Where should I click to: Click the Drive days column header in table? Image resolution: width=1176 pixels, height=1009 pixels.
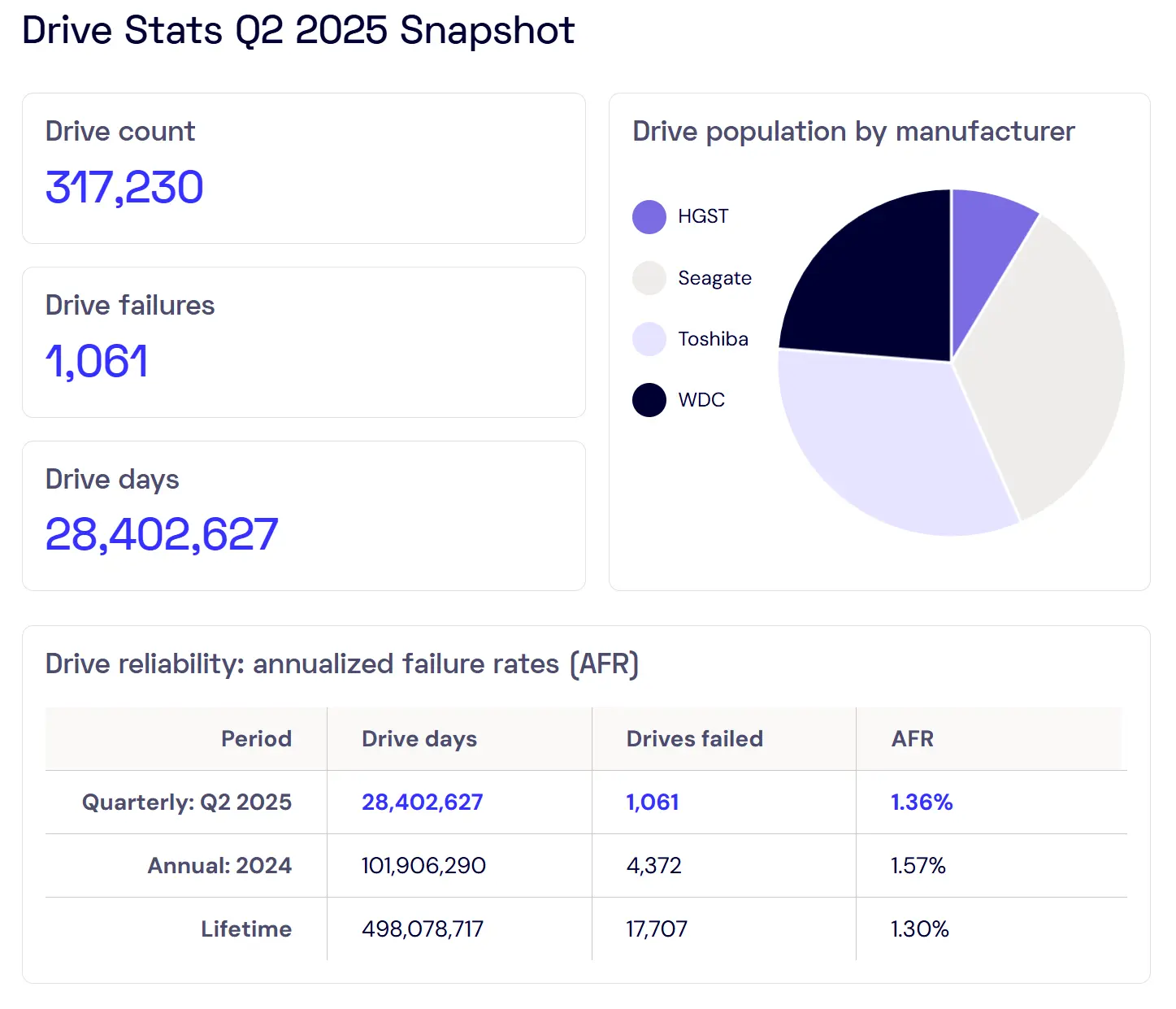click(419, 739)
